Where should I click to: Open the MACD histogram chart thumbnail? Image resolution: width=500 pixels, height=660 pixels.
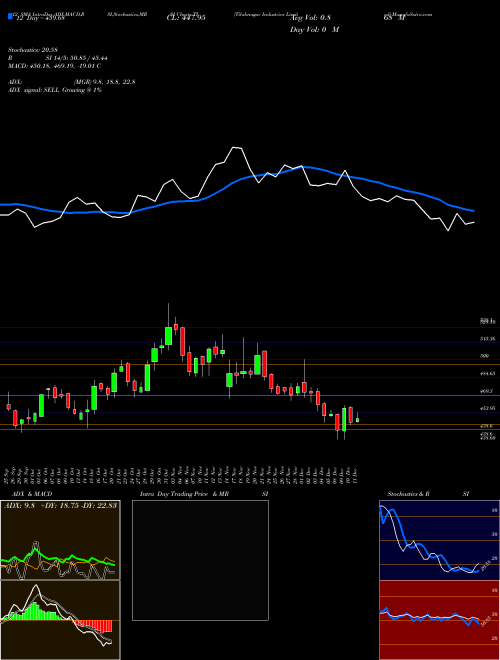(60, 620)
